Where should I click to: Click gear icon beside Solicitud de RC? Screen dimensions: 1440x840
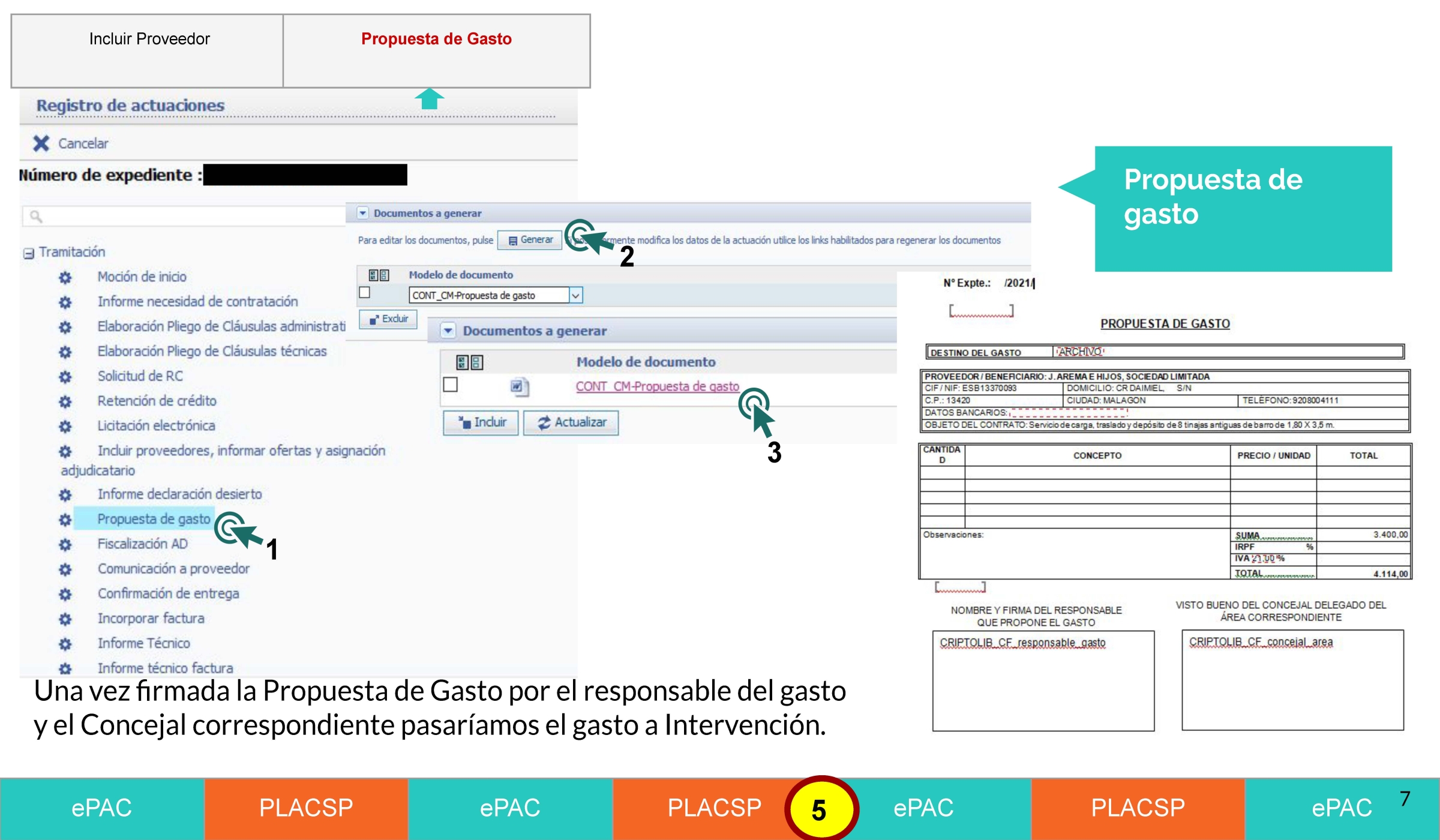(65, 377)
